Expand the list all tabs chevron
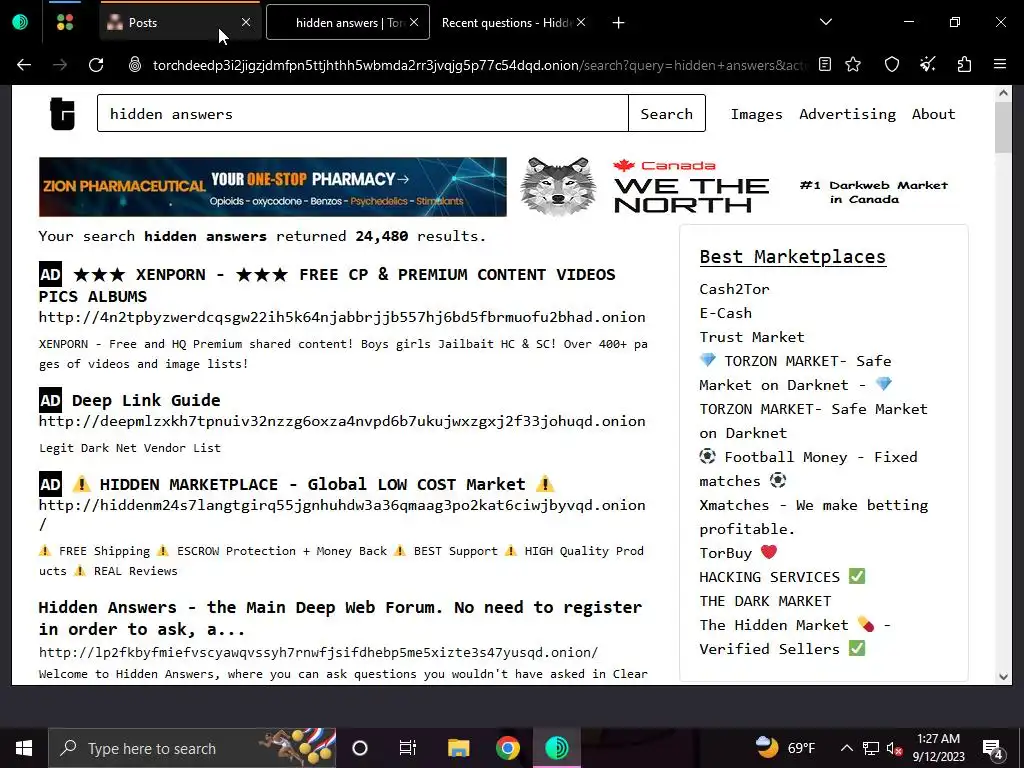 [825, 22]
